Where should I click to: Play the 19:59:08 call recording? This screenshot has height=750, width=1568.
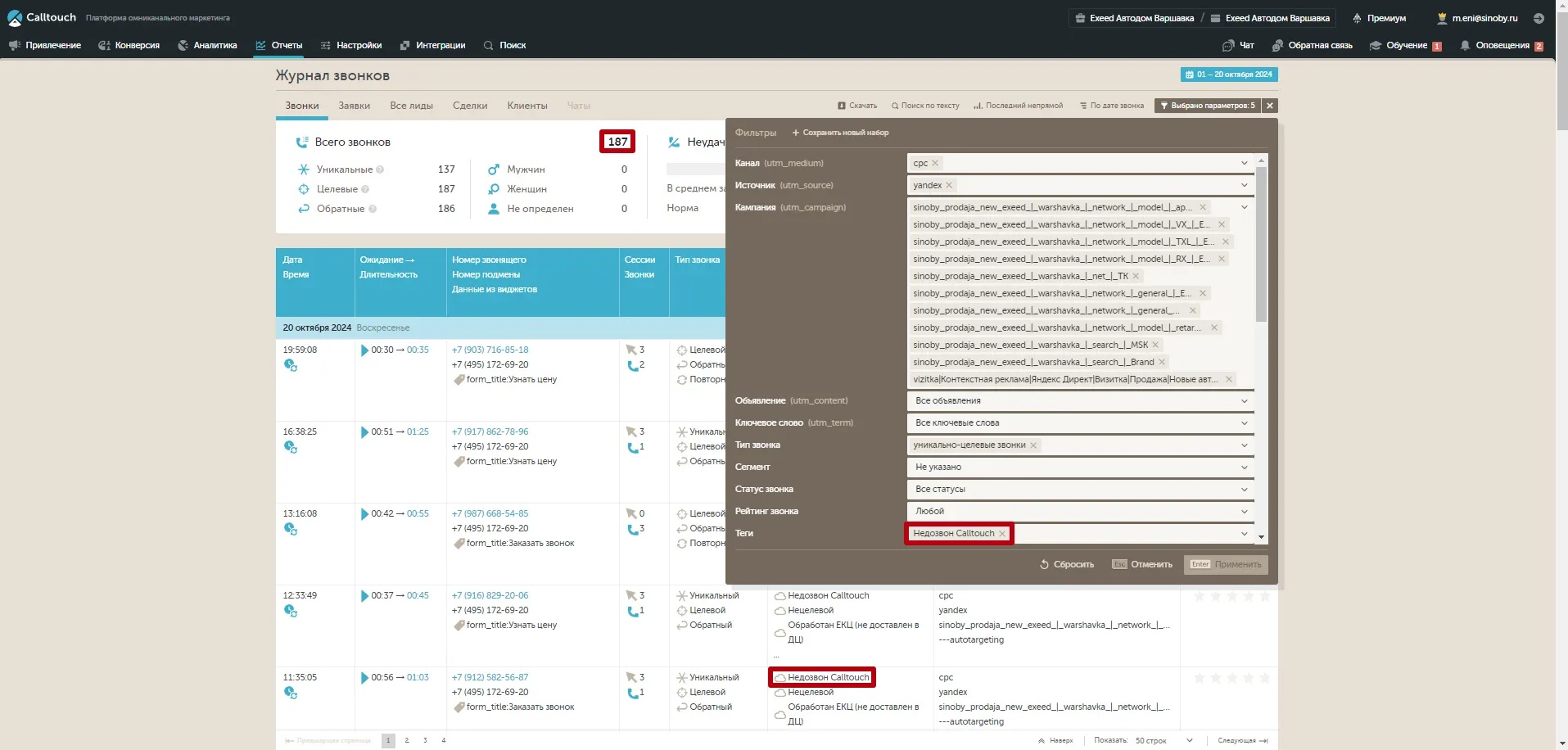[364, 350]
